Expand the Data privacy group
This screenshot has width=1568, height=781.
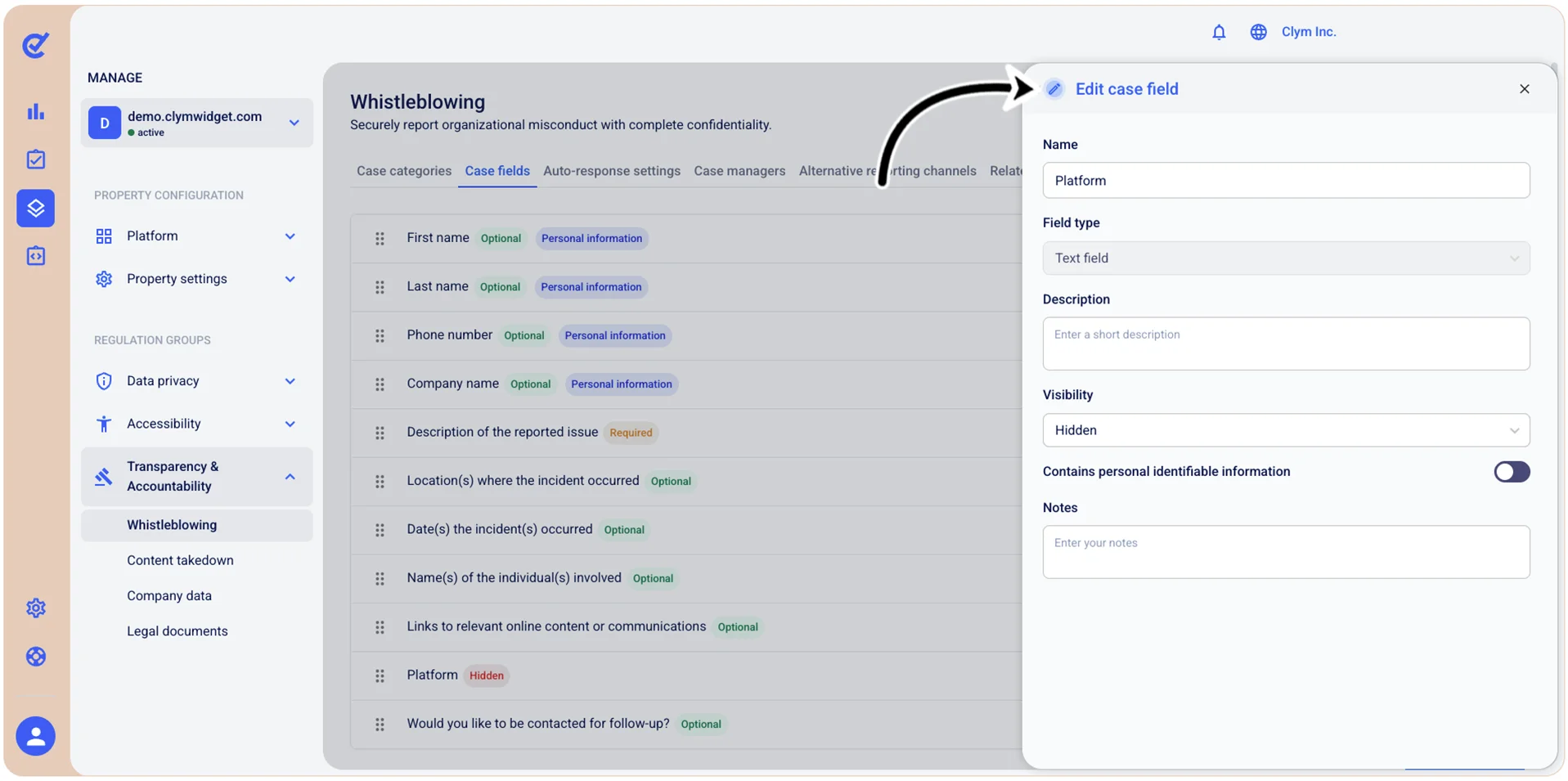tap(290, 381)
